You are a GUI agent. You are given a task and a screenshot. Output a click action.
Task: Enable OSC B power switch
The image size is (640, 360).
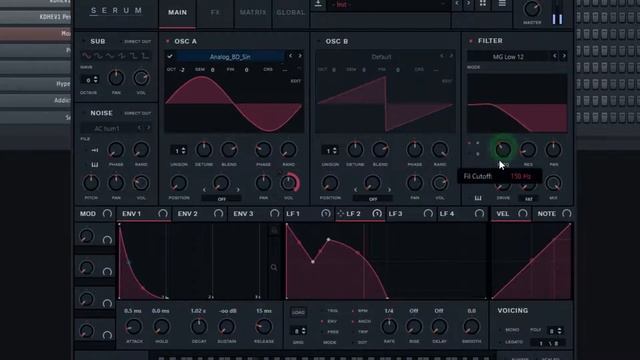click(319, 41)
